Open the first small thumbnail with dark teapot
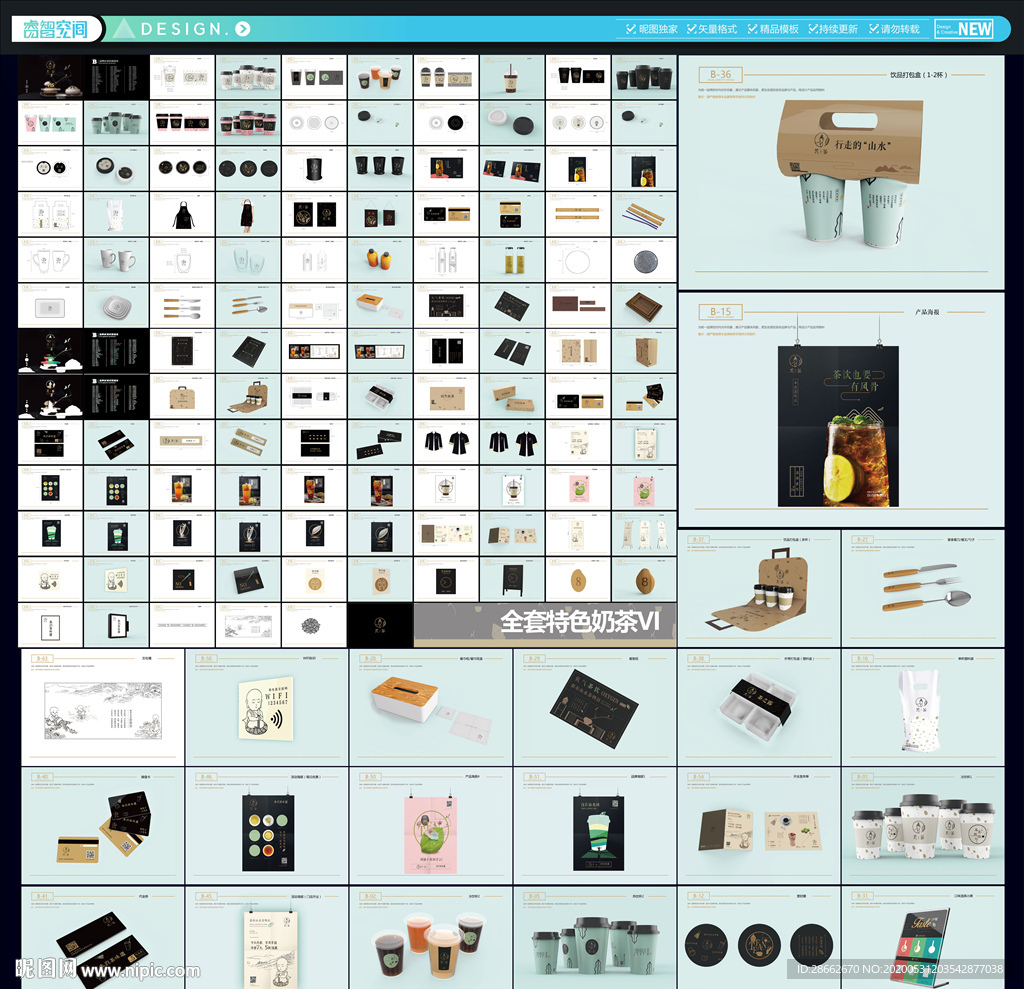This screenshot has width=1024, height=989. point(51,77)
